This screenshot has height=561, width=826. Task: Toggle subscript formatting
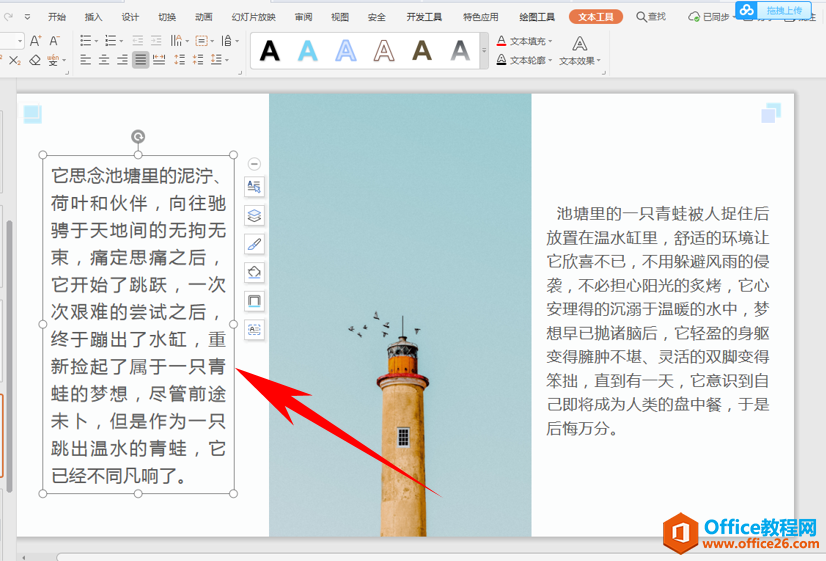click(15, 60)
